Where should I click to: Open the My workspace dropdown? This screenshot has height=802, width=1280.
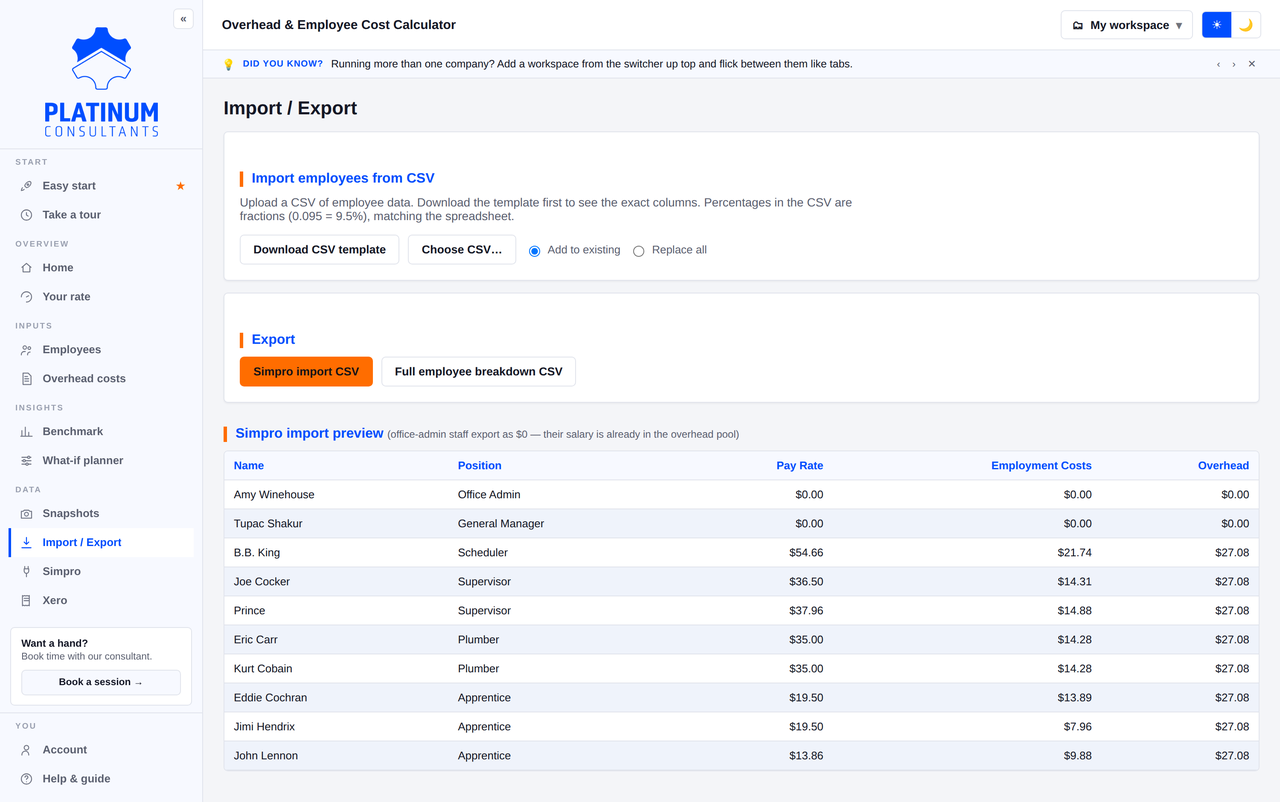coord(1126,25)
